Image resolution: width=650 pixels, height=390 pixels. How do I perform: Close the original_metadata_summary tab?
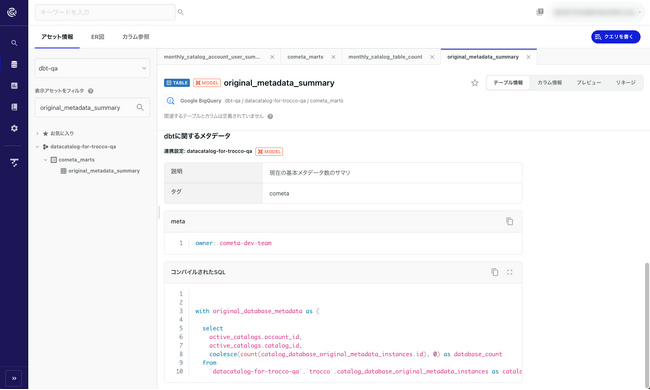click(529, 57)
